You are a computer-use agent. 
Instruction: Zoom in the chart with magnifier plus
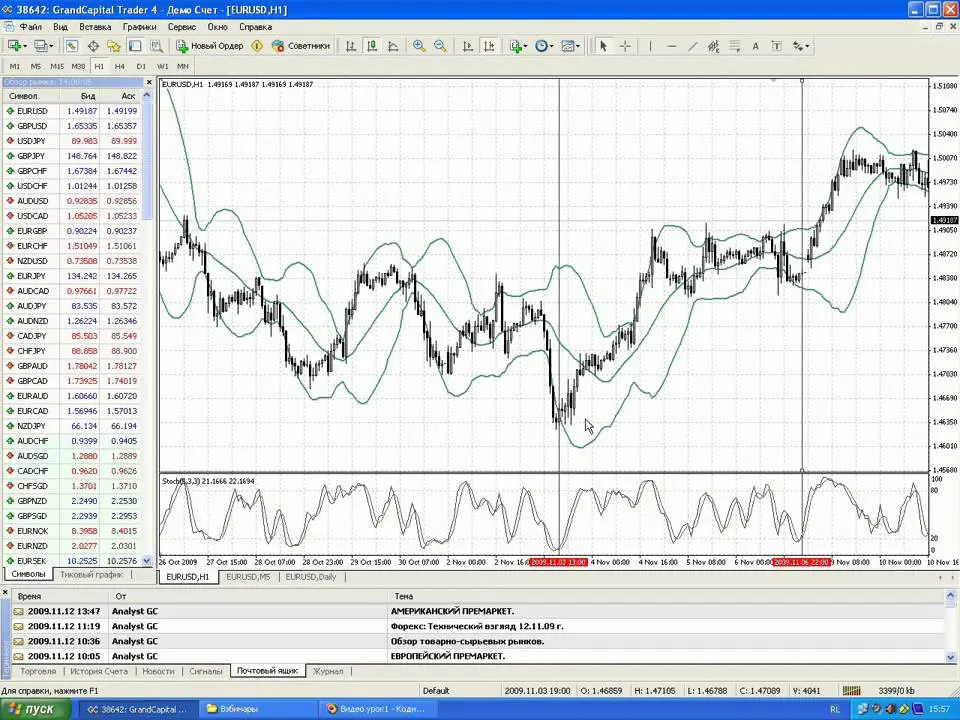click(x=419, y=46)
